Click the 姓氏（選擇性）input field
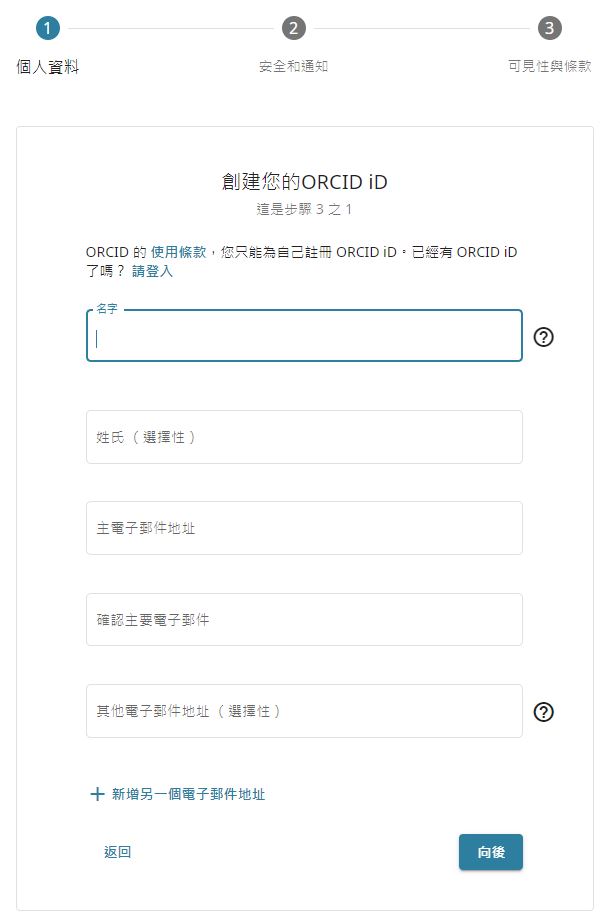Viewport: 610px width, 920px height. coord(304,437)
